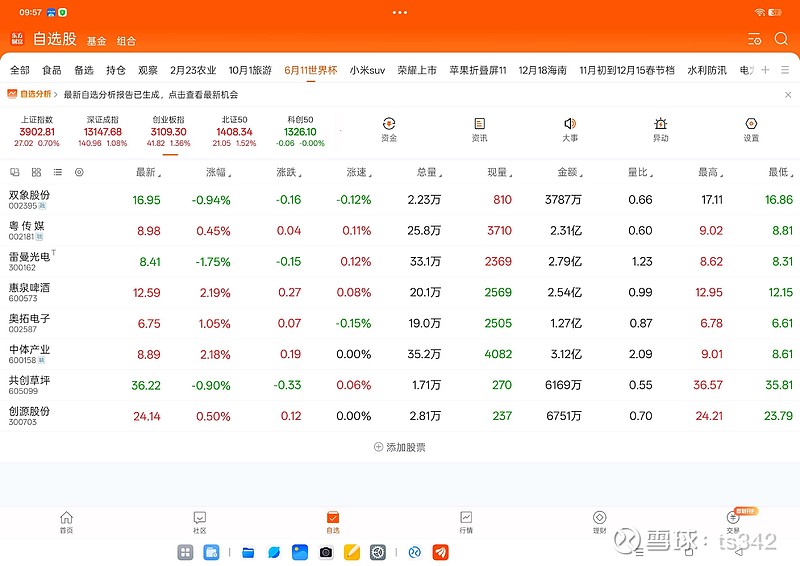
Task: Switch to the 全部 group tab
Action: pos(20,70)
